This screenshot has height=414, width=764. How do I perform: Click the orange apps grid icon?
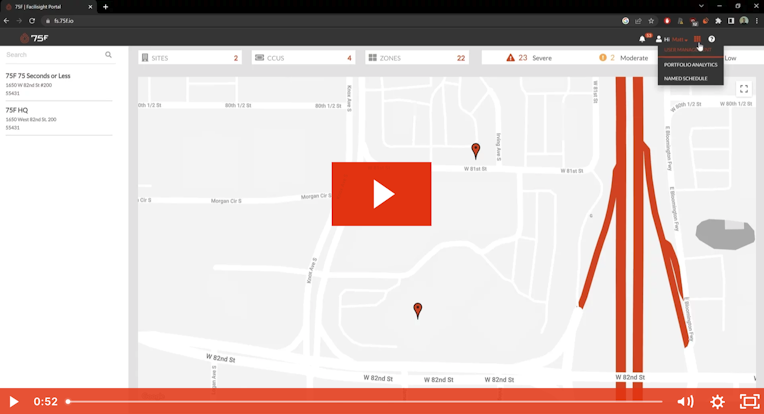coord(697,39)
